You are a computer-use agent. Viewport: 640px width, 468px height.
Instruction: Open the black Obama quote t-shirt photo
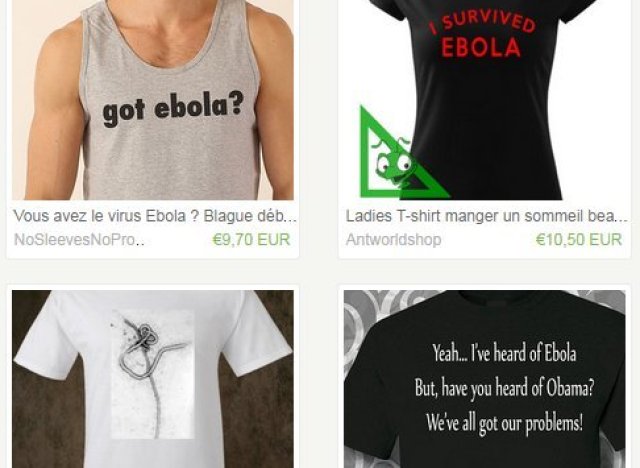[x=484, y=379]
